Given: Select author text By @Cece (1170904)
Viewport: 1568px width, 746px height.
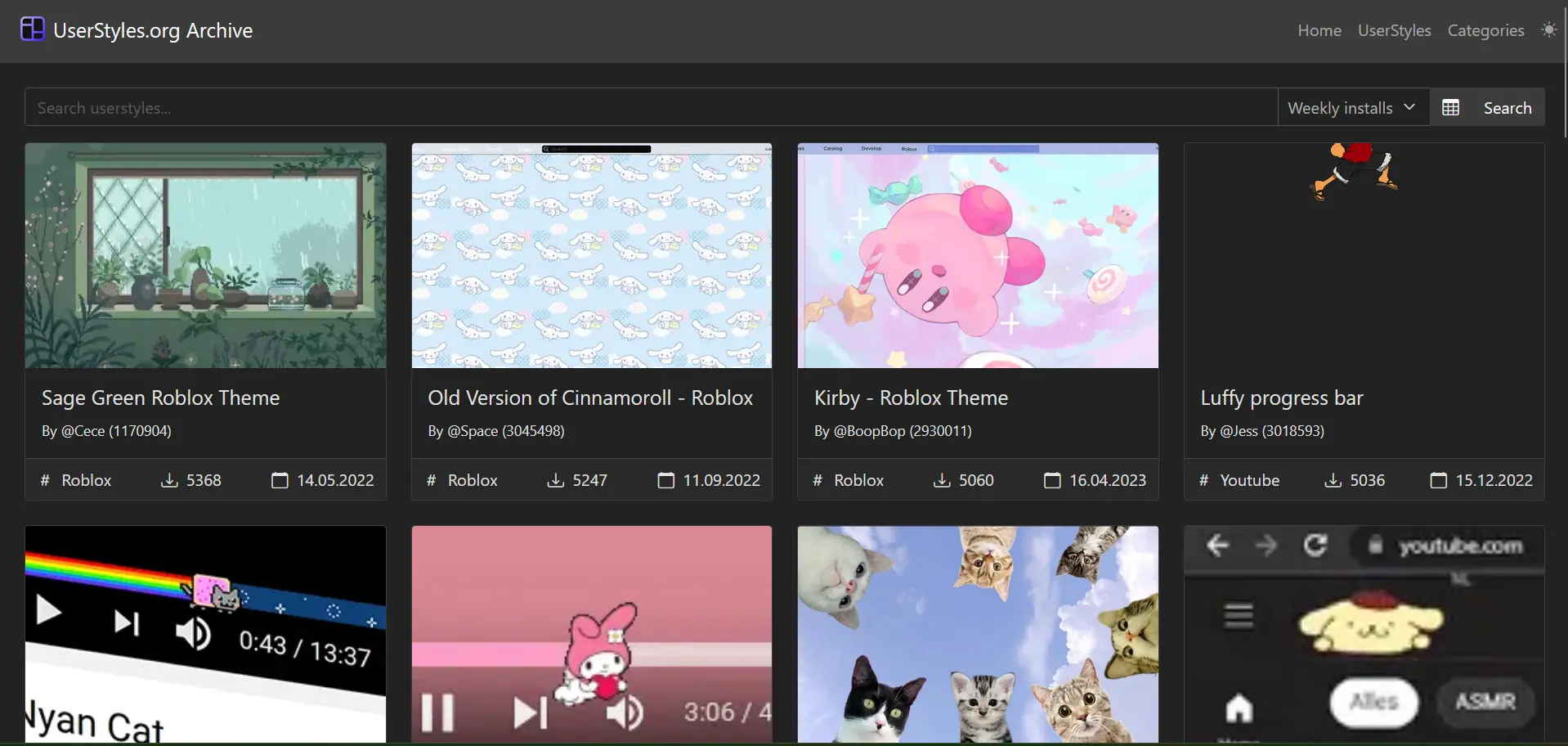Looking at the screenshot, I should tap(106, 431).
